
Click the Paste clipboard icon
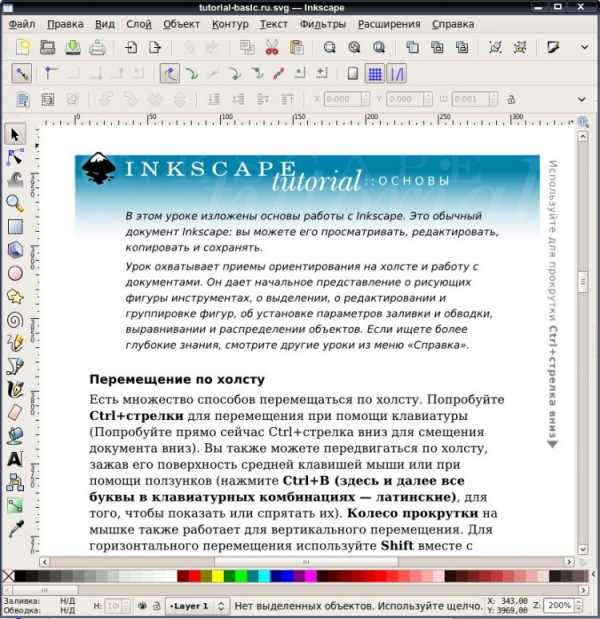[x=296, y=47]
